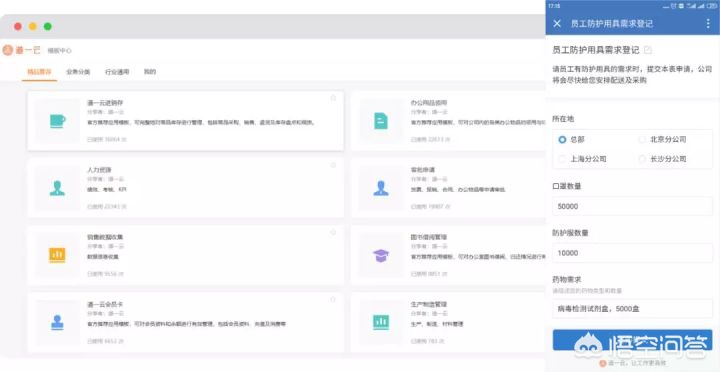Open the 人力资源 person icon template
The width and height of the screenshot is (720, 372).
[57, 188]
